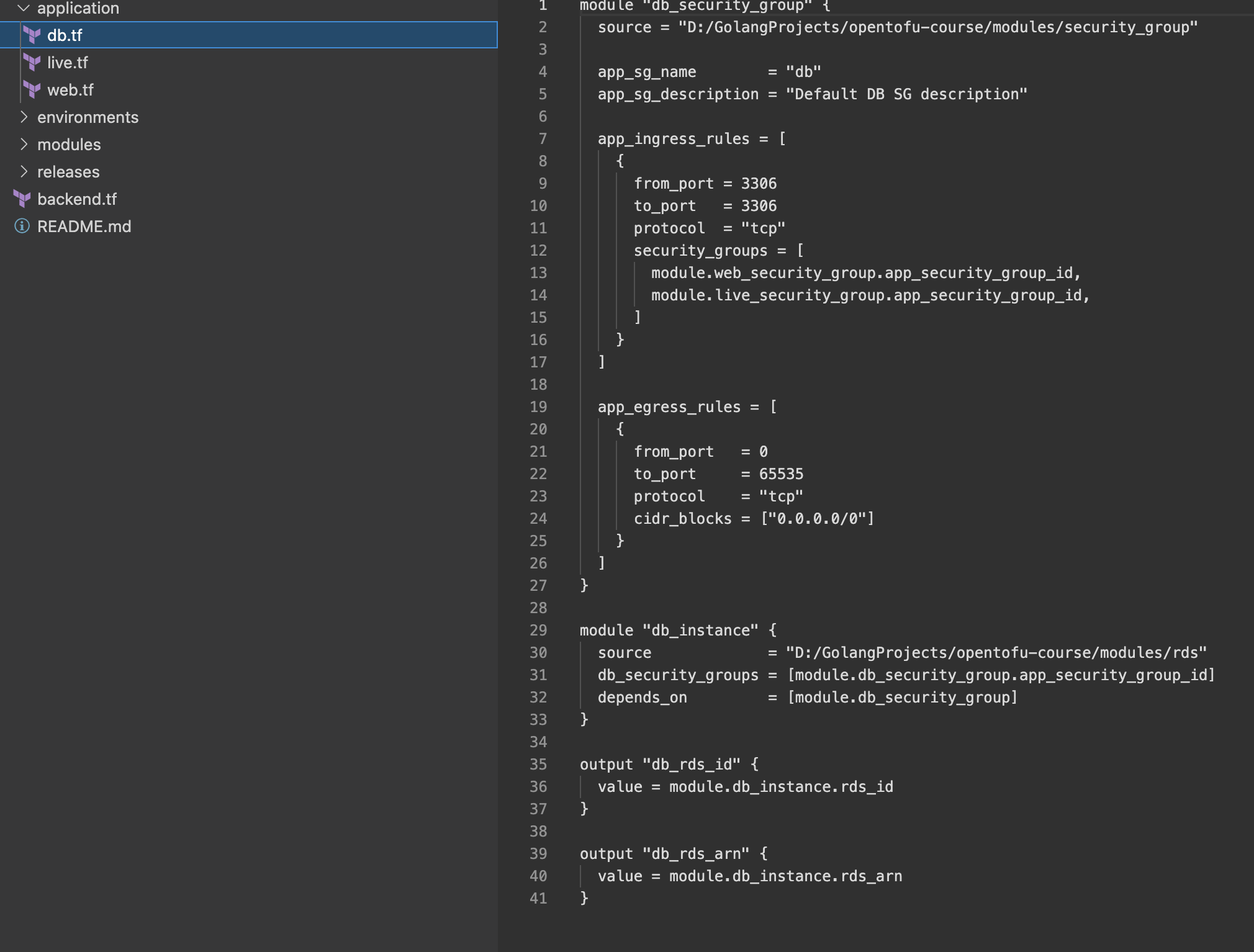Viewport: 1254px width, 952px height.
Task: Select the application folder label
Action: [x=78, y=8]
